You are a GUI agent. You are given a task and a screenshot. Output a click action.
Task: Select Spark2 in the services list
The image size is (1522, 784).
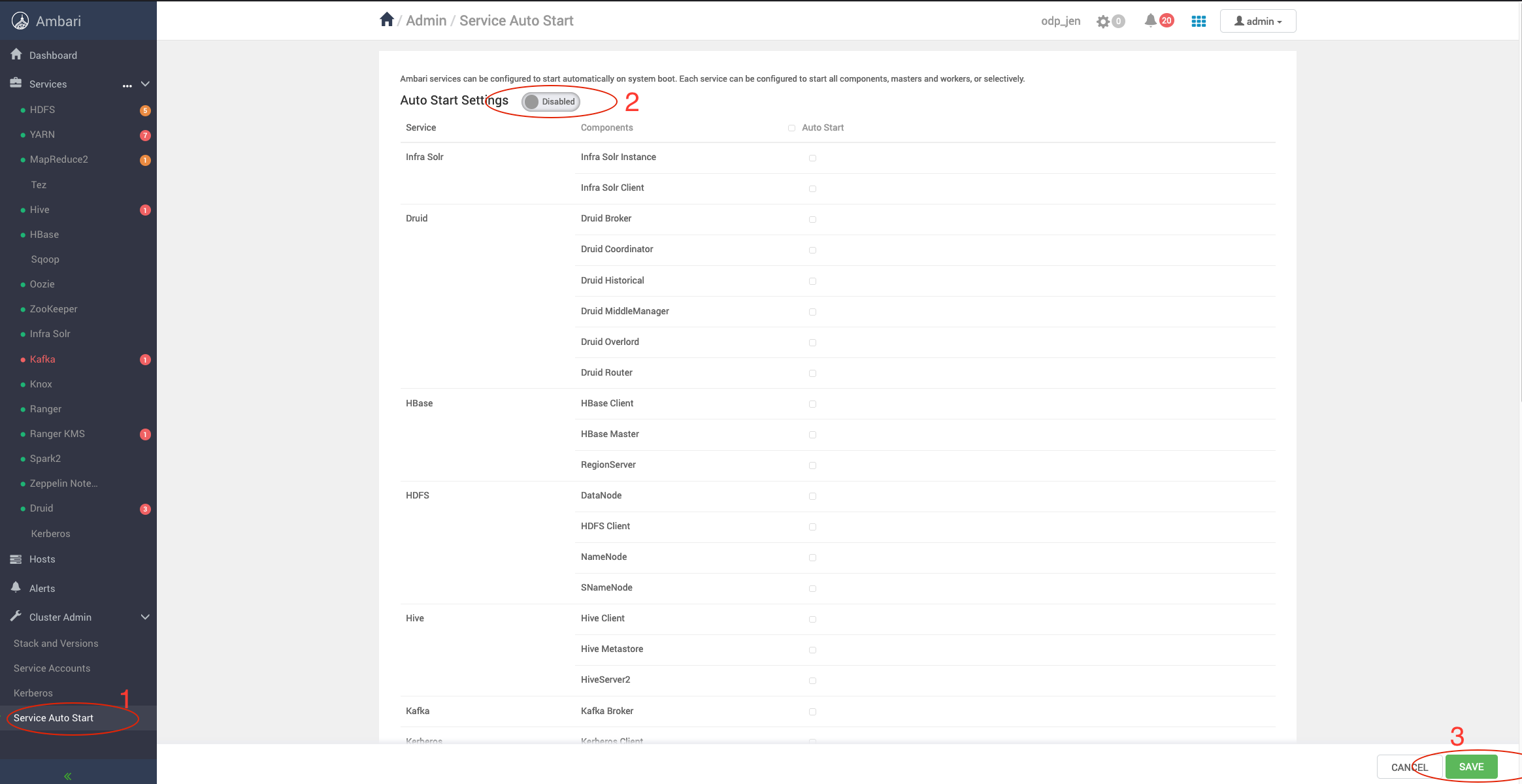coord(45,459)
